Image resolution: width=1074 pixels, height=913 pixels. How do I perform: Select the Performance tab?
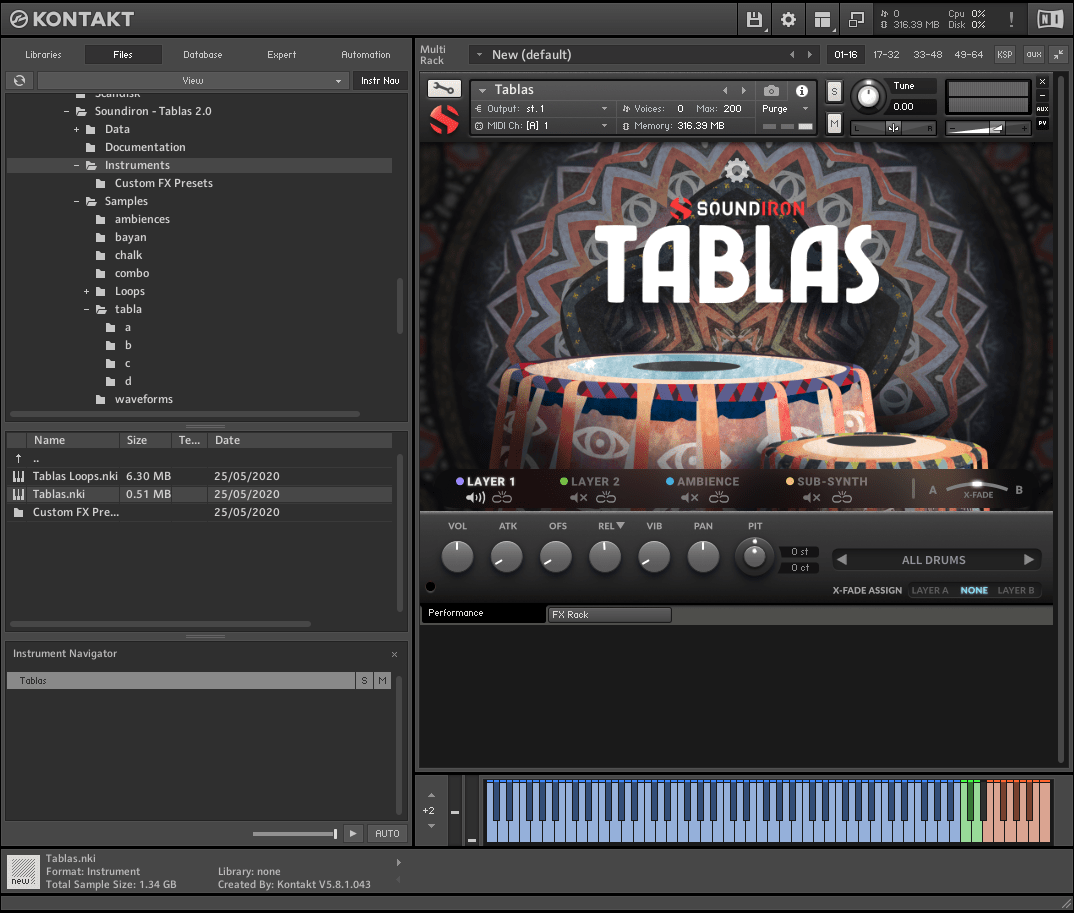(x=483, y=614)
